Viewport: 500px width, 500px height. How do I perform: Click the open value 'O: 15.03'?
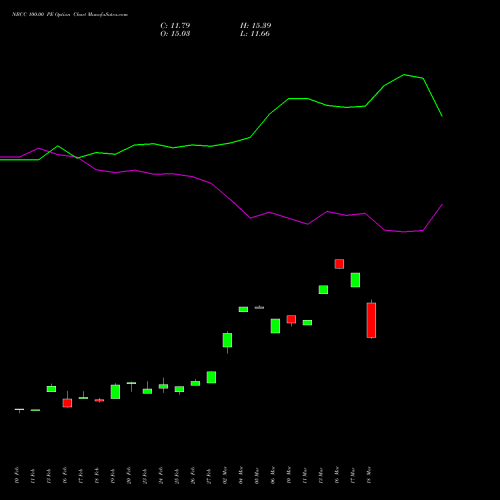[175, 34]
